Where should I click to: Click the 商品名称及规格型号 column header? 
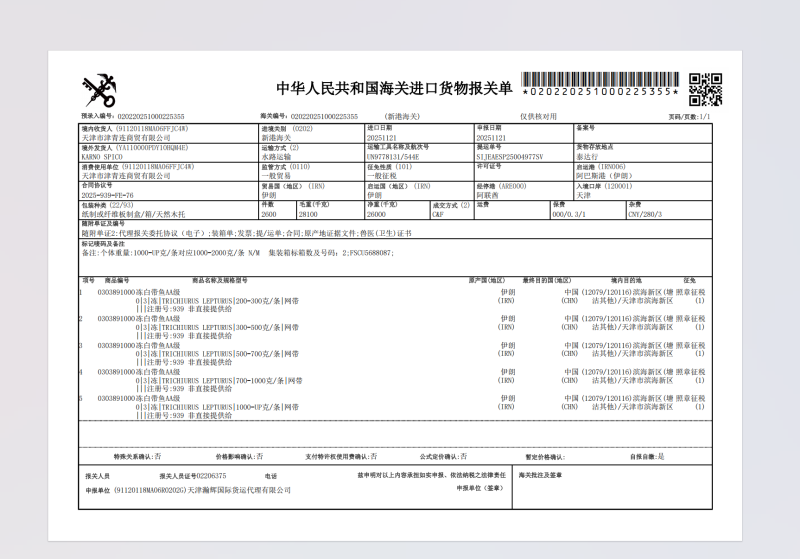pos(220,281)
